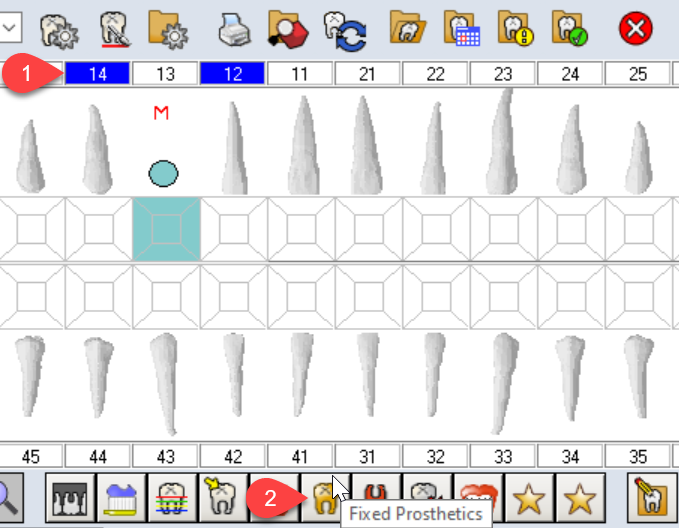Close the chart with the red X icon

tap(635, 29)
